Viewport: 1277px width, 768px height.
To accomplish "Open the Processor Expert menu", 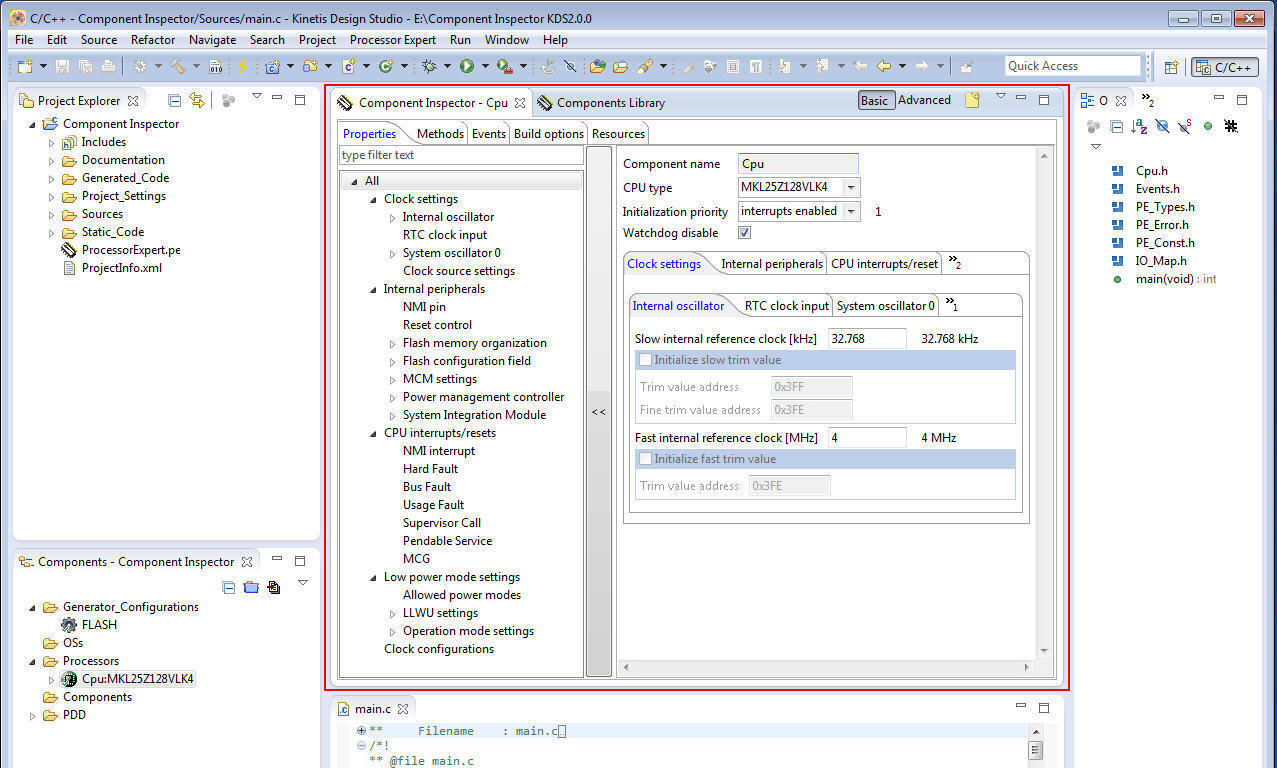I will (x=393, y=40).
